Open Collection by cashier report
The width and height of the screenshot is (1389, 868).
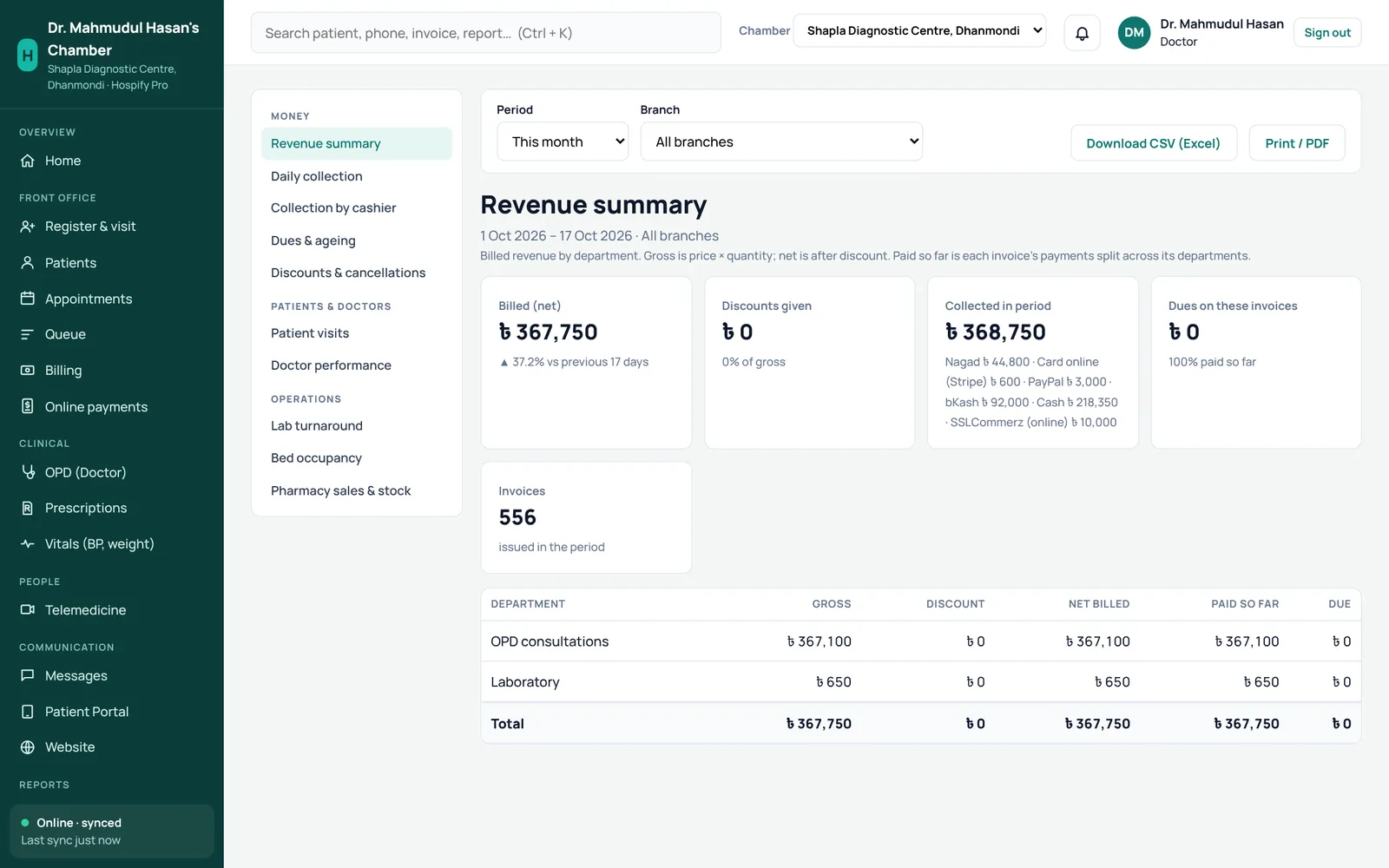[x=357, y=208]
